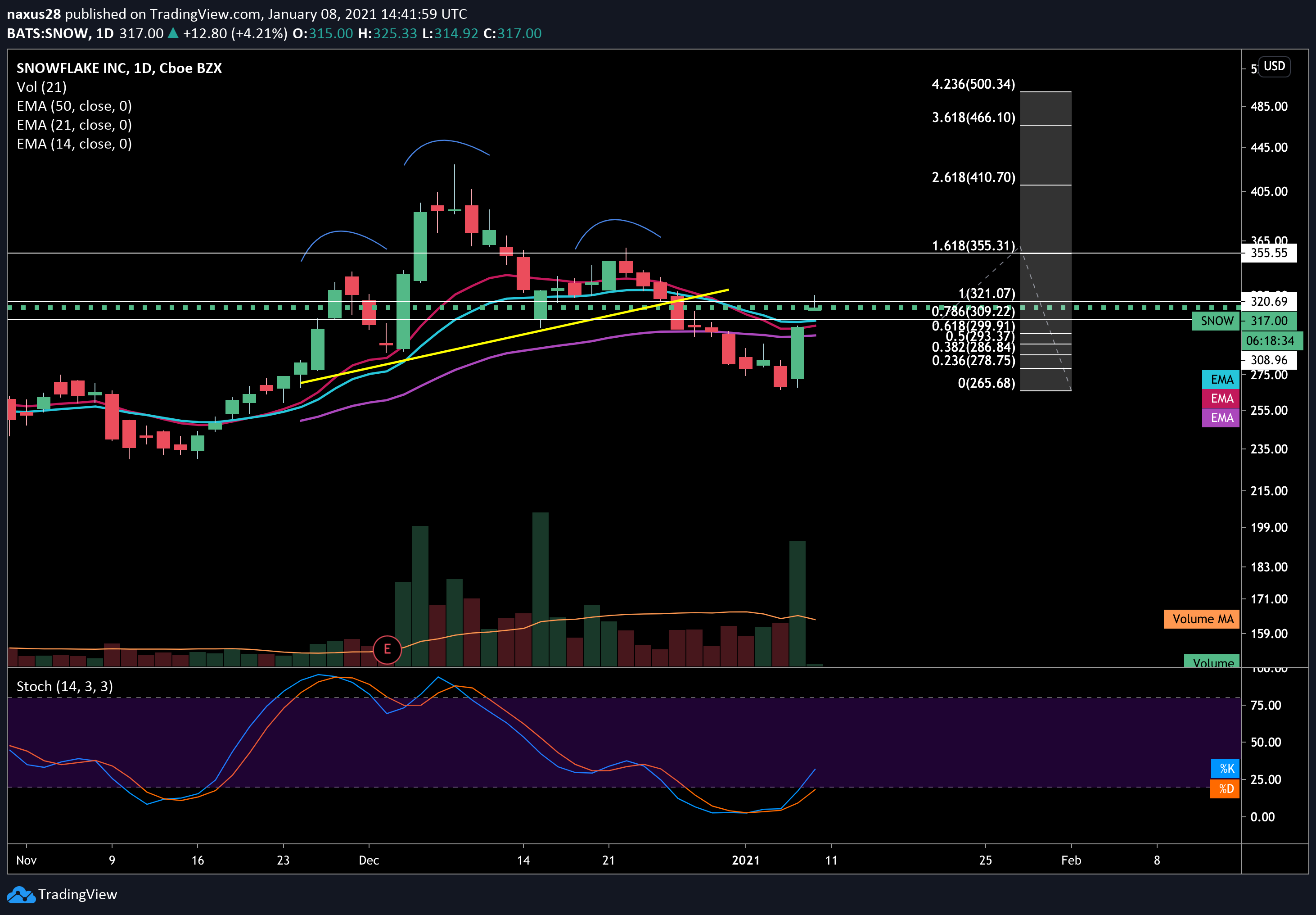
Task: Select the yellow trendline on the chart
Action: [514, 336]
